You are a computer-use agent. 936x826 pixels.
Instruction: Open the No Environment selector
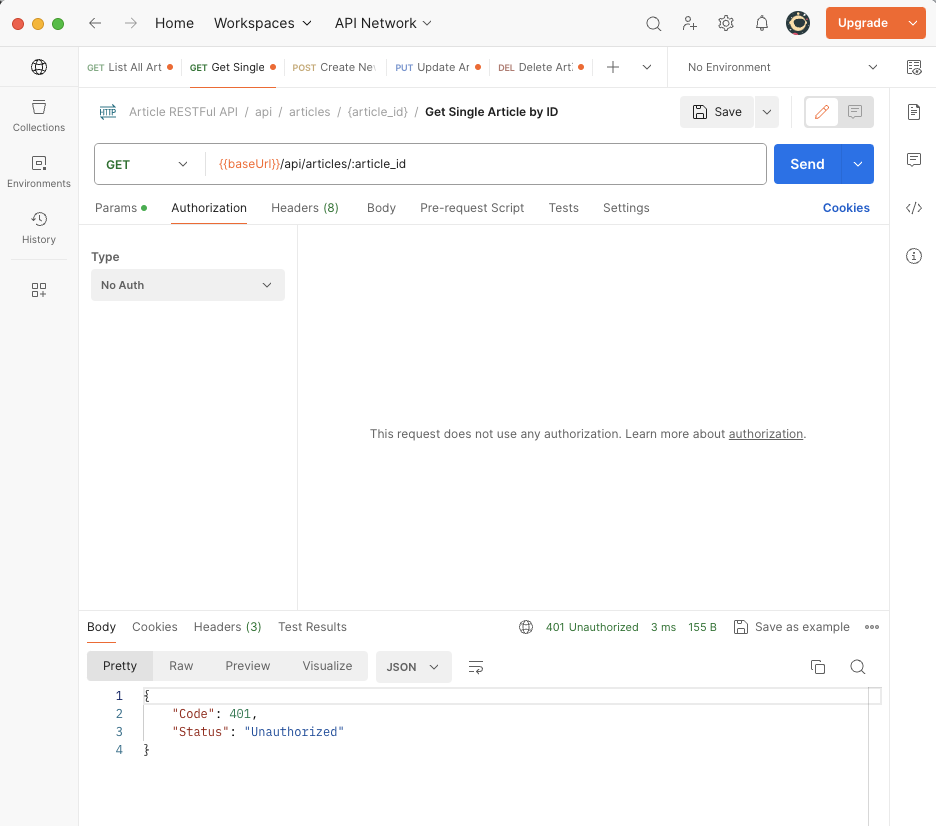[x=782, y=67]
